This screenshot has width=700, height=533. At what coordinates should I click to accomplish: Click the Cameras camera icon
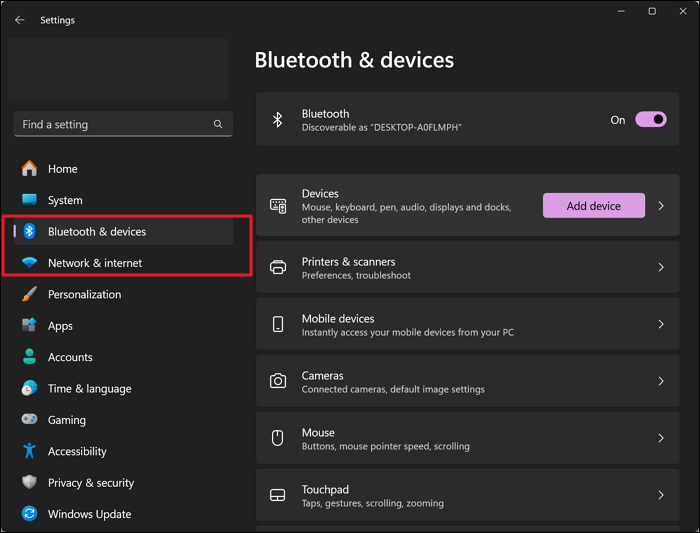pos(278,381)
